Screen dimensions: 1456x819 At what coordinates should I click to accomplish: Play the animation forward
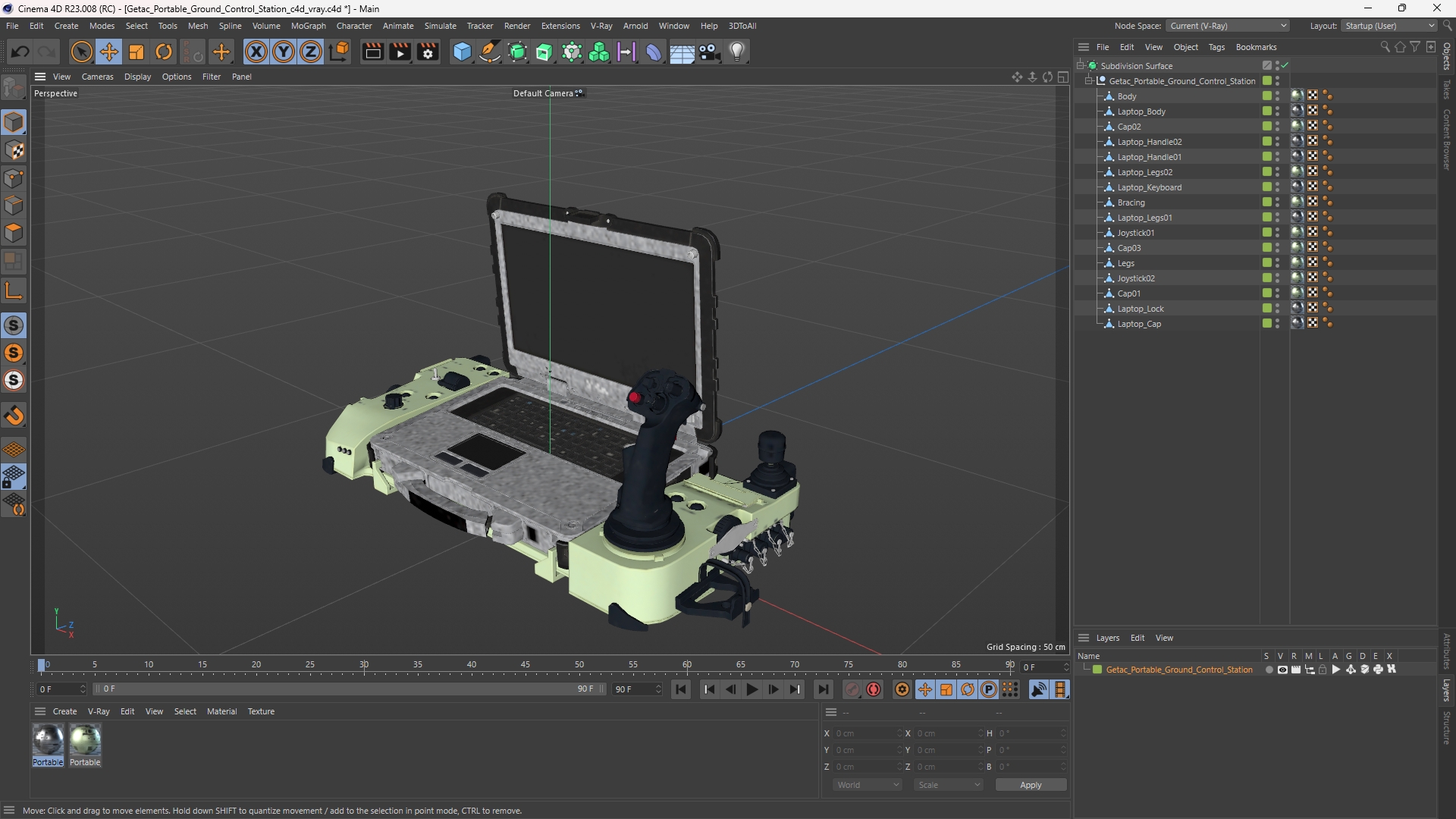[752, 689]
